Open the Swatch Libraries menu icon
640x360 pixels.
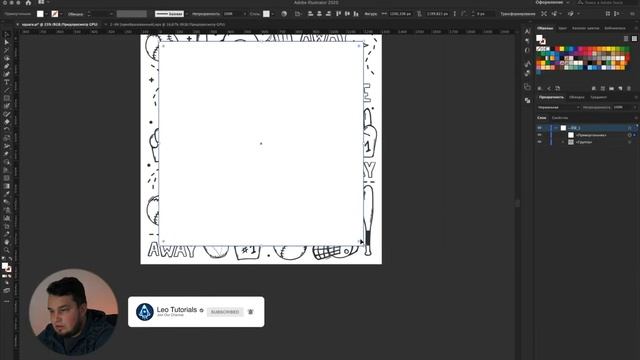539,88
